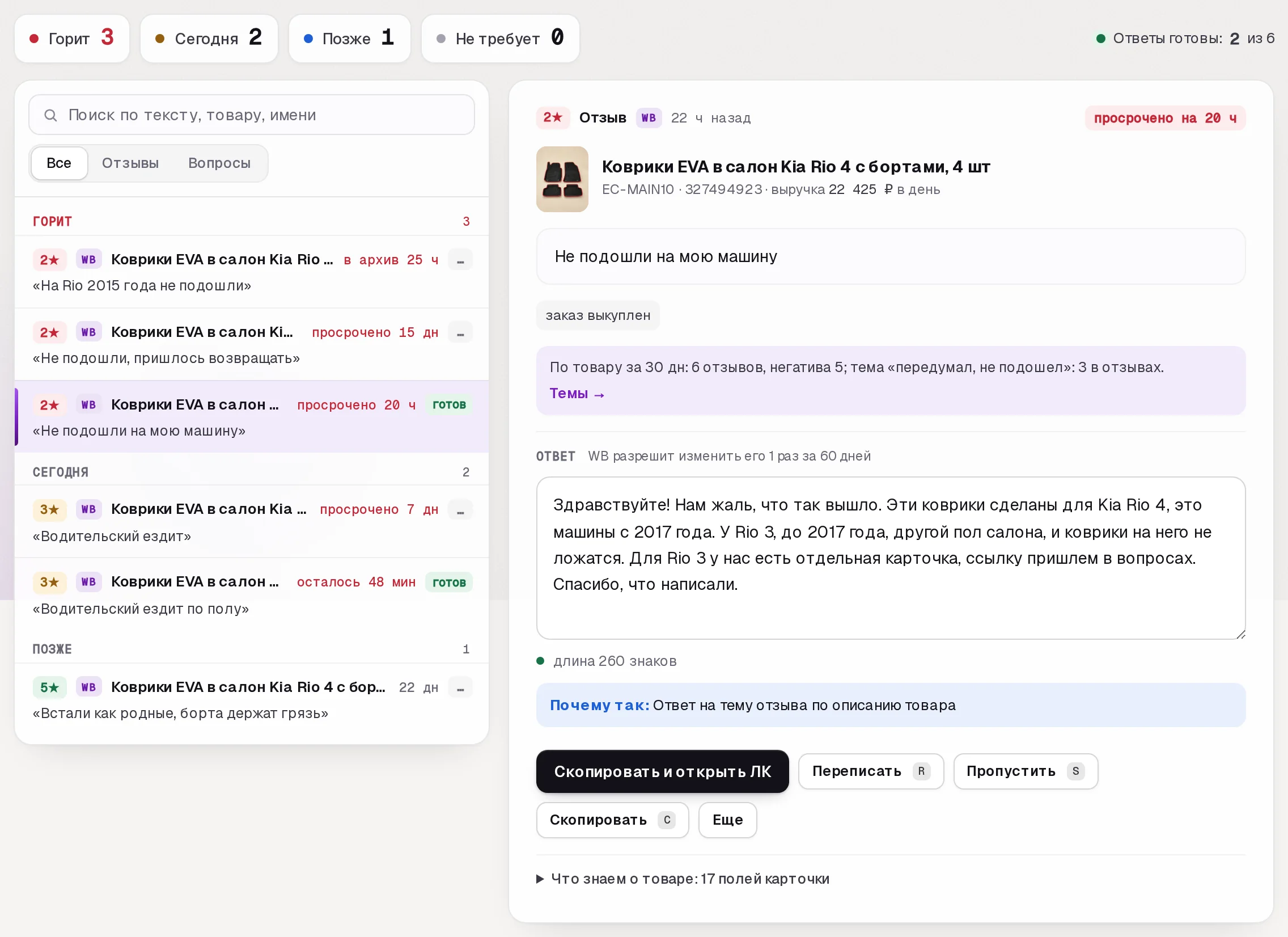Click the «готов» badge on «Не подошли на мою машину»
This screenshot has height=937, width=1288.
448,405
